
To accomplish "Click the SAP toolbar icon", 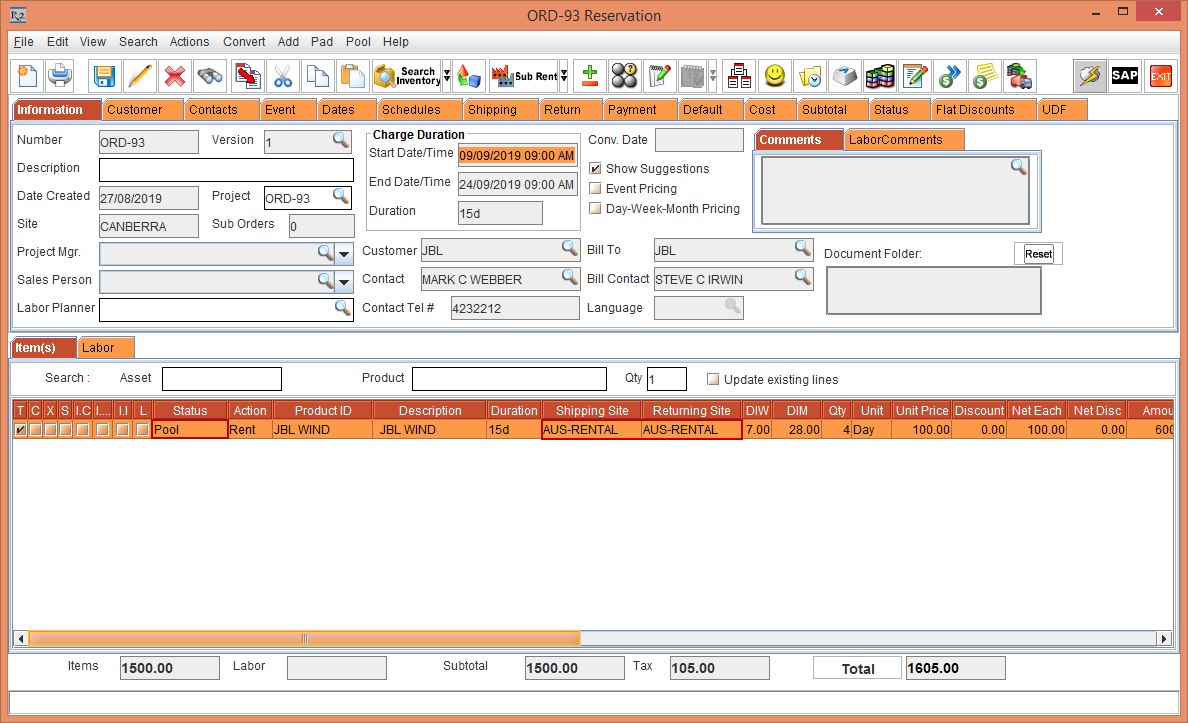I will pyautogui.click(x=1125, y=76).
